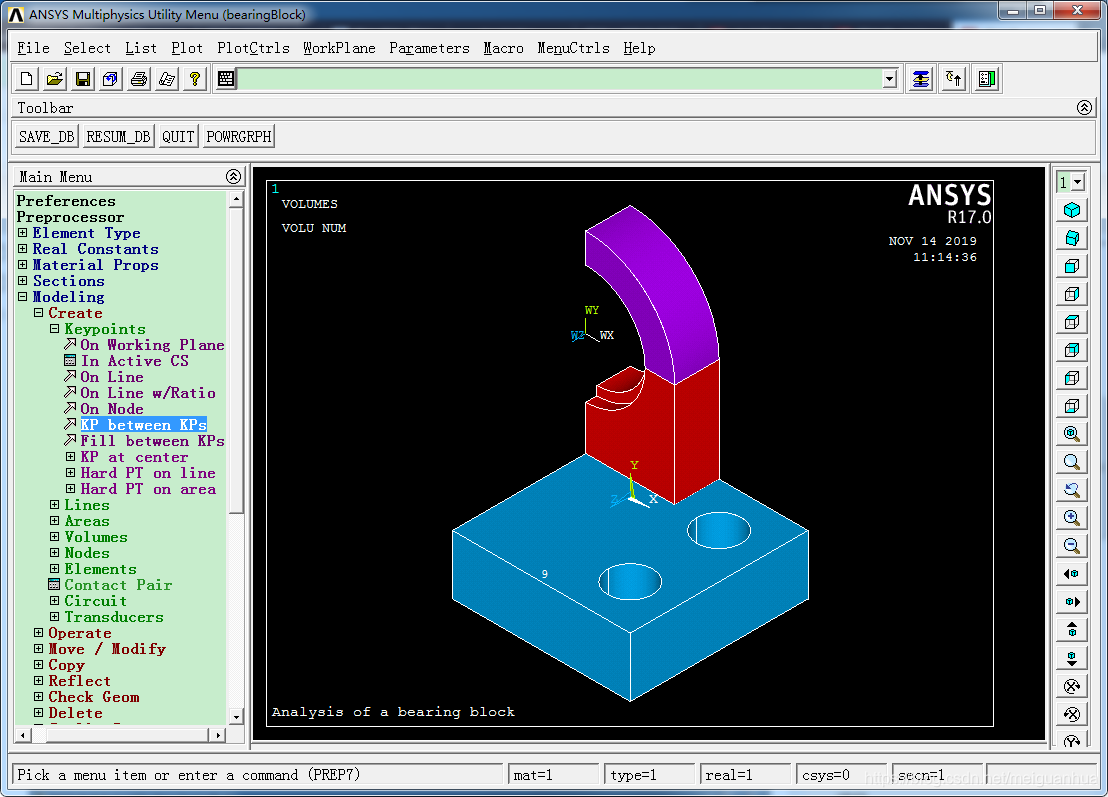Click the RESUM_DB button

118,136
